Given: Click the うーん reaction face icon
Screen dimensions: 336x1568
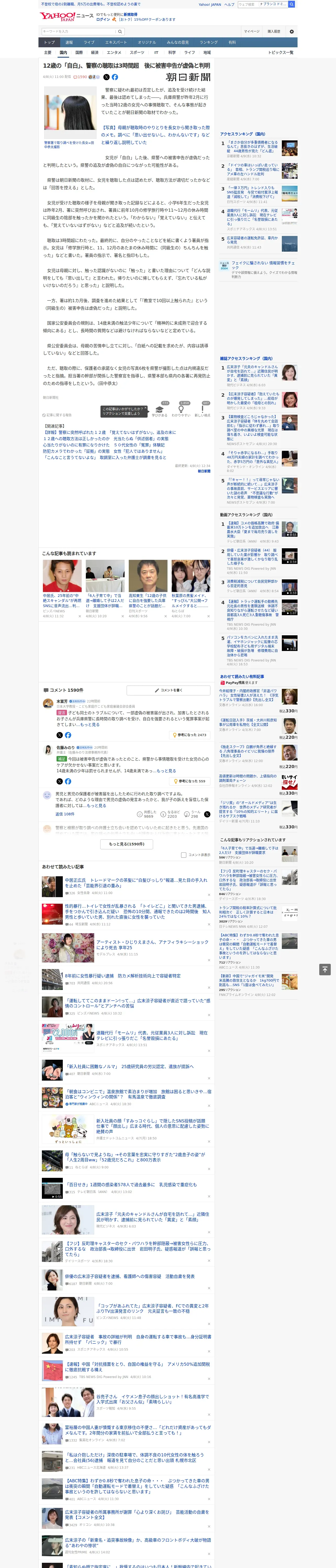Looking at the screenshot, I should click(x=187, y=814).
